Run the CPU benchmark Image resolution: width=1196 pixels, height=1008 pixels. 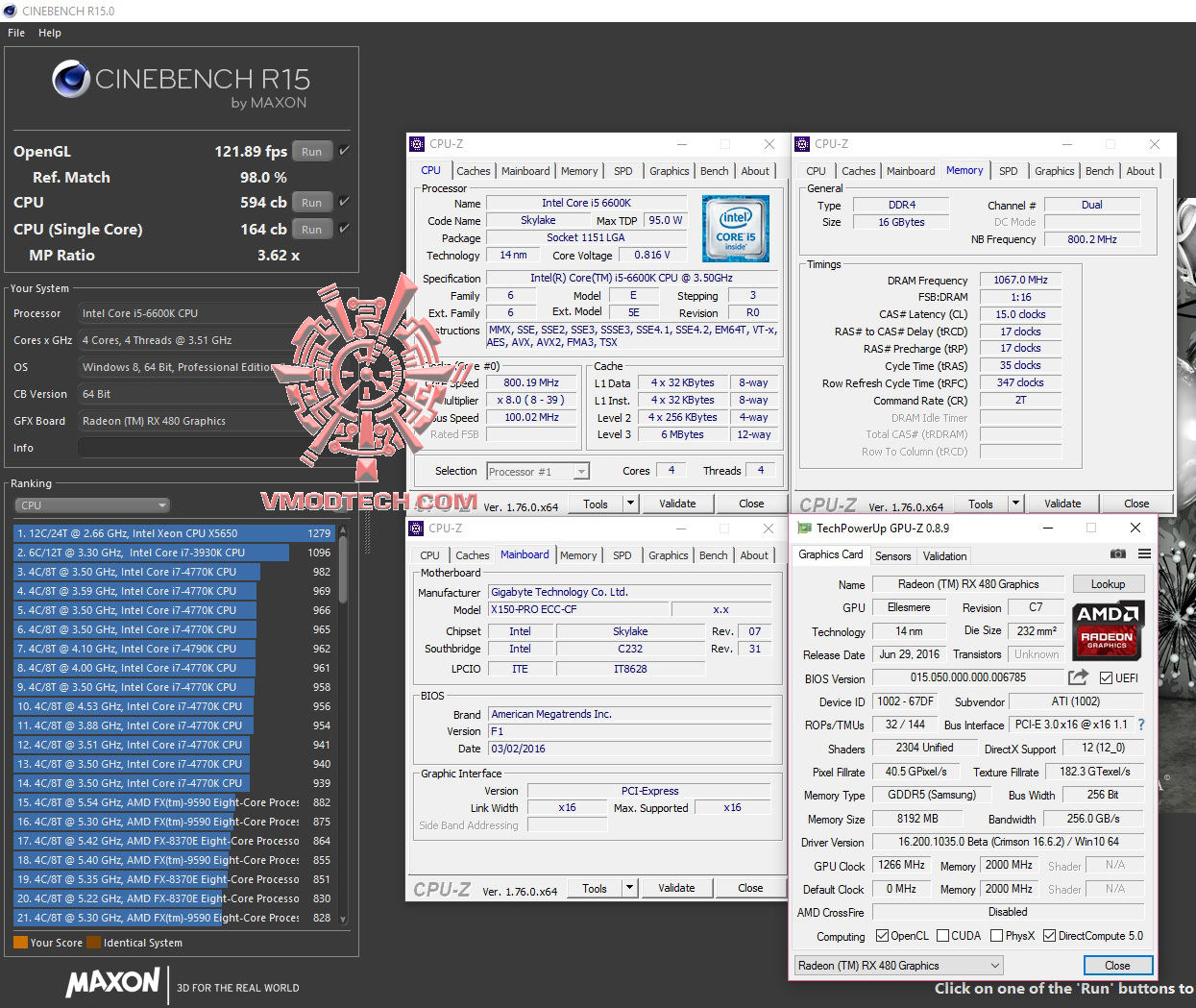coord(312,202)
